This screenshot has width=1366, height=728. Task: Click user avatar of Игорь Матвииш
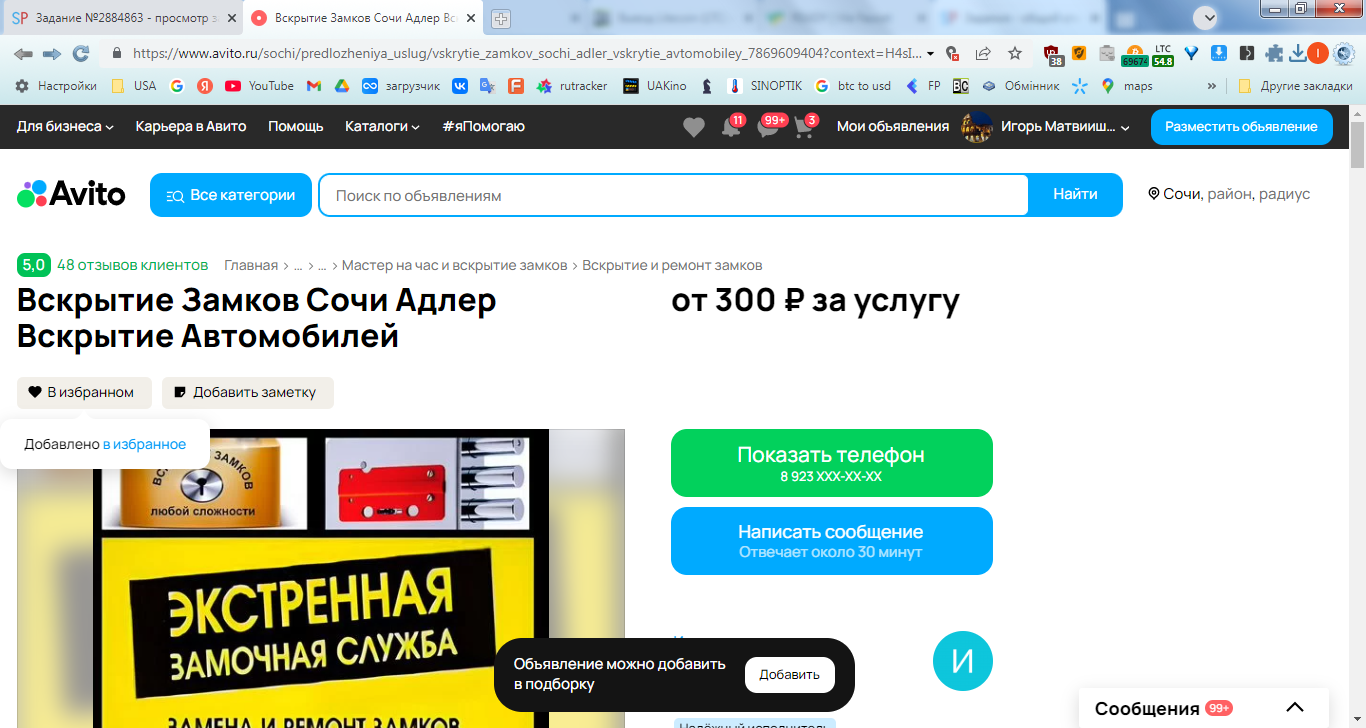coord(976,127)
